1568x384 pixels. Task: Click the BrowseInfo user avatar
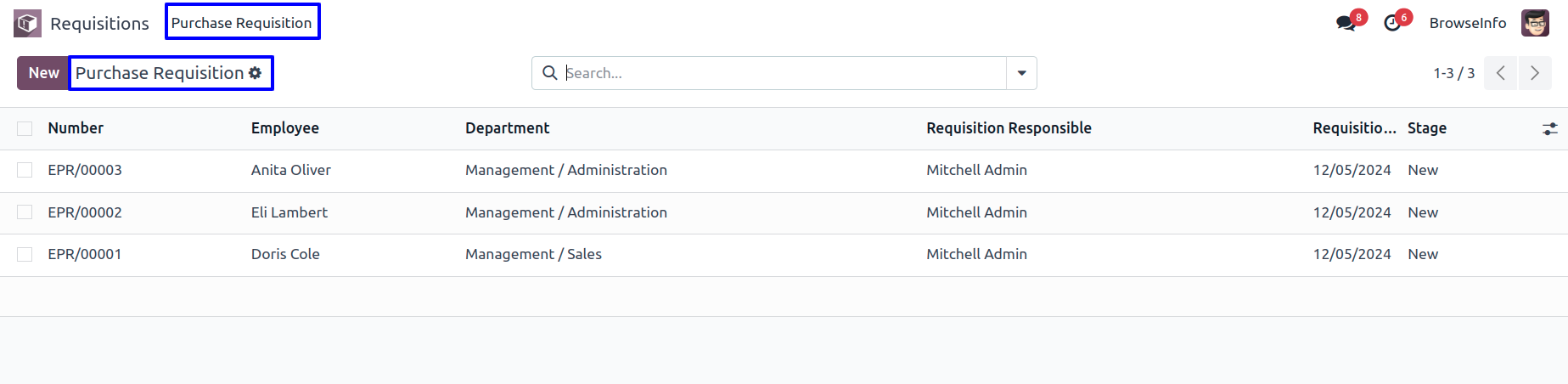(1535, 23)
